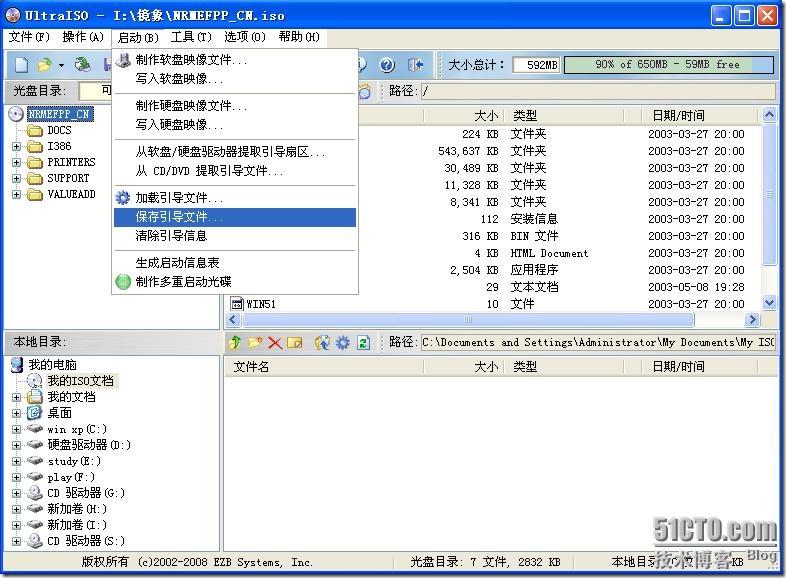Expand the study (E:) drive node

click(17, 461)
